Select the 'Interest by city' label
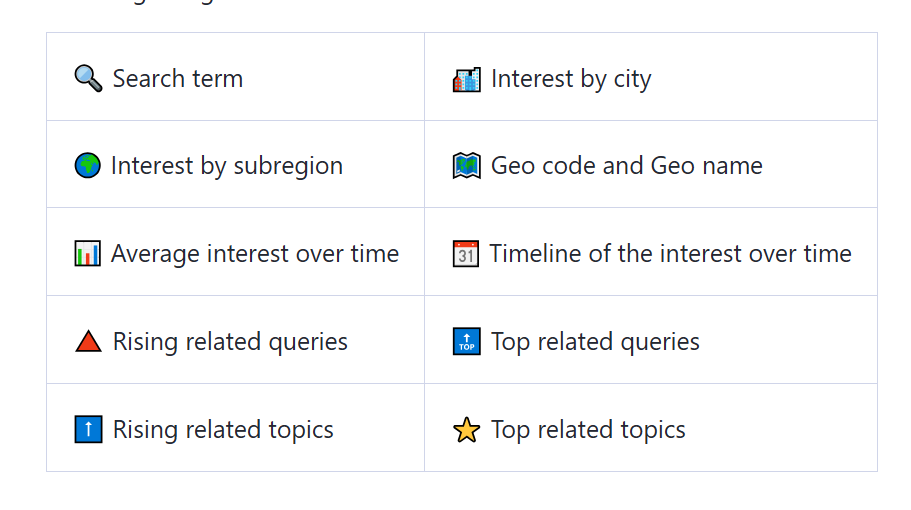Viewport: 911px width, 510px height. click(x=571, y=80)
